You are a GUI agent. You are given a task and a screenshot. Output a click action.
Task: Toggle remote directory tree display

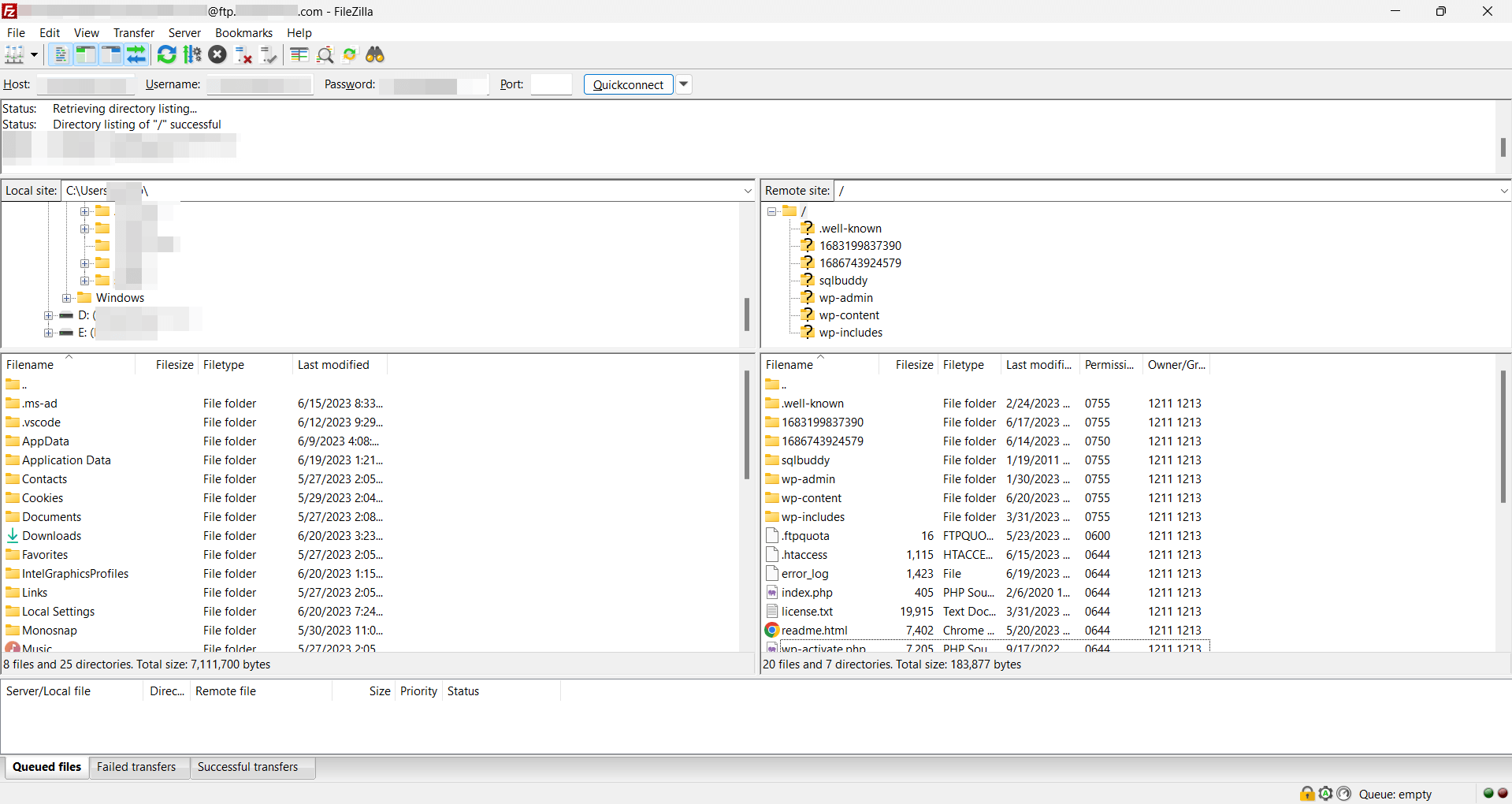(x=111, y=54)
